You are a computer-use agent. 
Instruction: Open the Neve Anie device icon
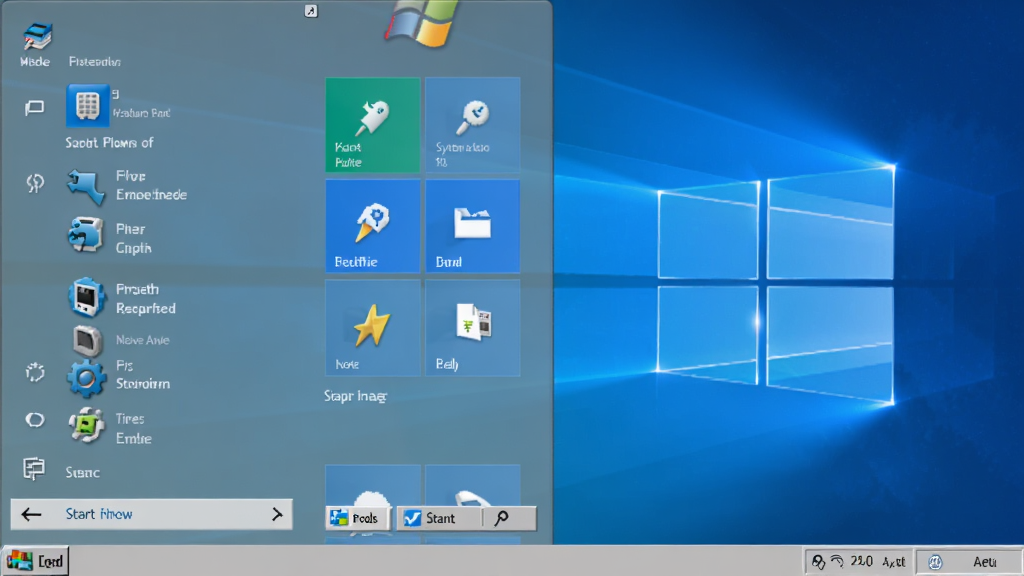[87, 340]
